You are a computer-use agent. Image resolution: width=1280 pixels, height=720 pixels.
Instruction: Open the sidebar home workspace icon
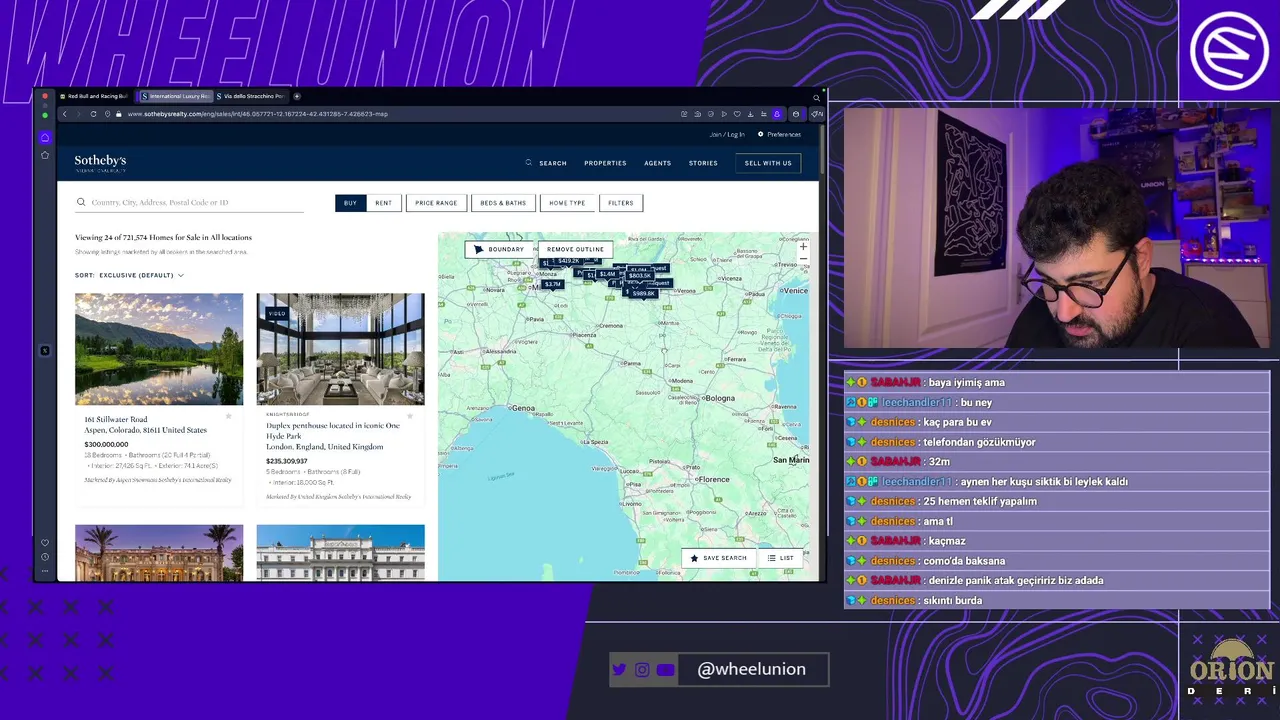point(44,137)
